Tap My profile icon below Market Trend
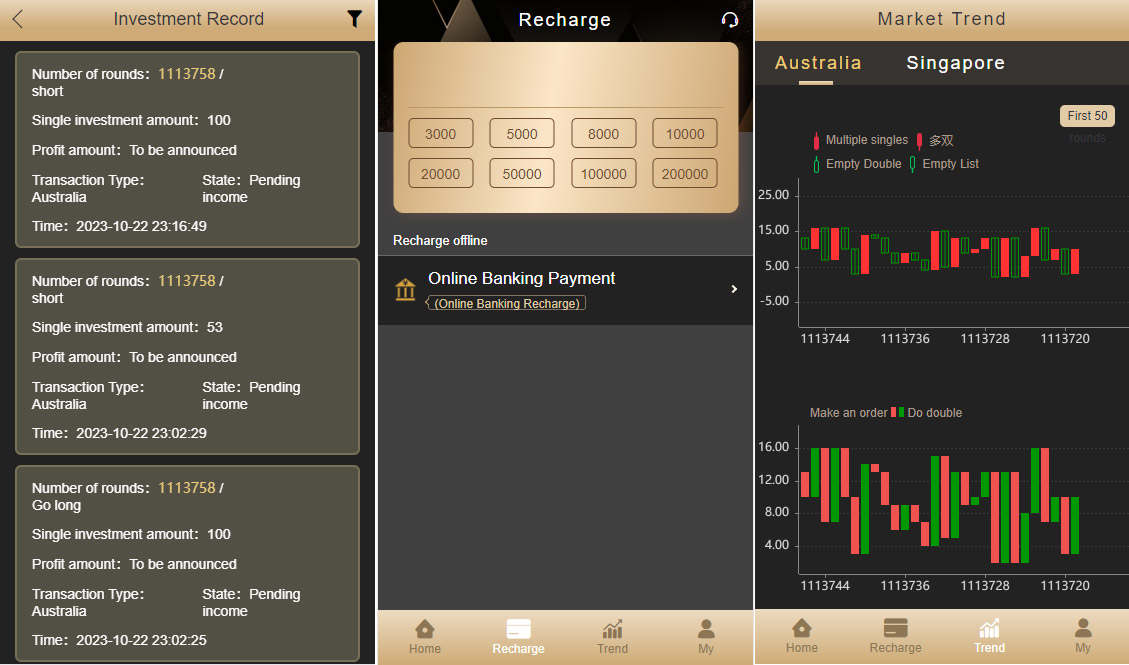 pyautogui.click(x=1083, y=635)
